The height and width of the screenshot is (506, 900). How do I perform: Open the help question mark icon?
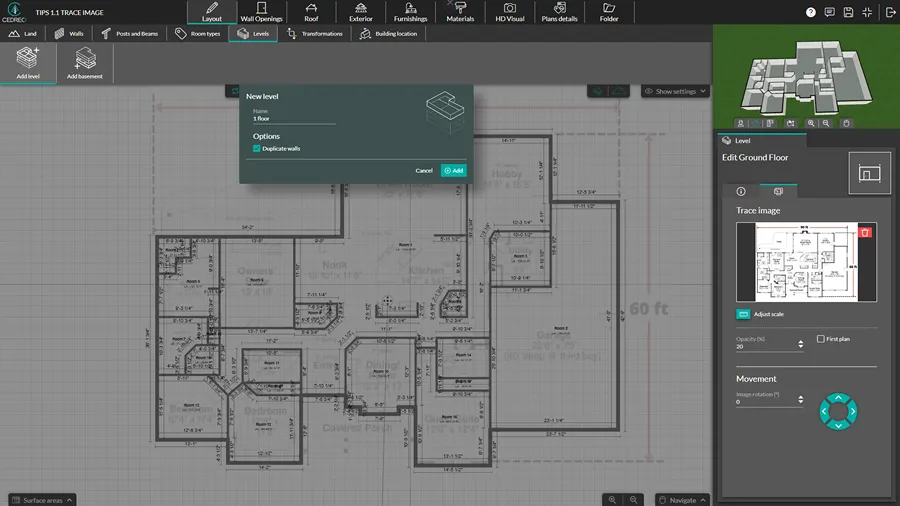[810, 12]
